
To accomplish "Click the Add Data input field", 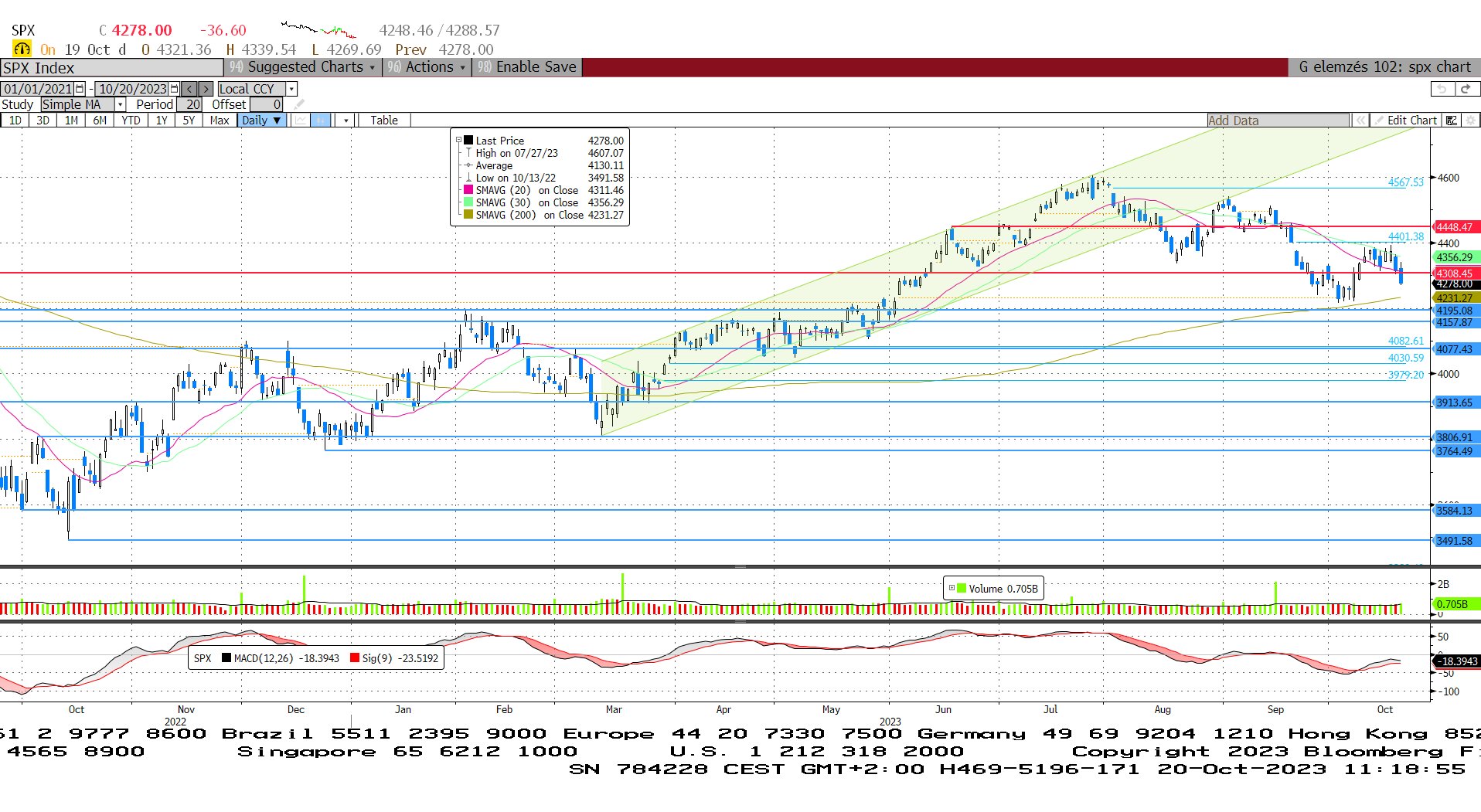I will (x=1278, y=121).
